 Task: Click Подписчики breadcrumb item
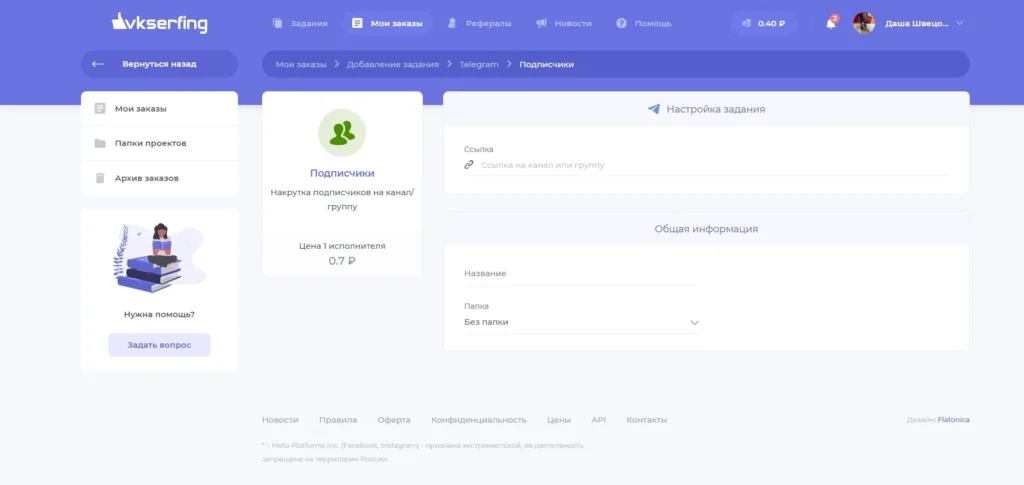547,65
